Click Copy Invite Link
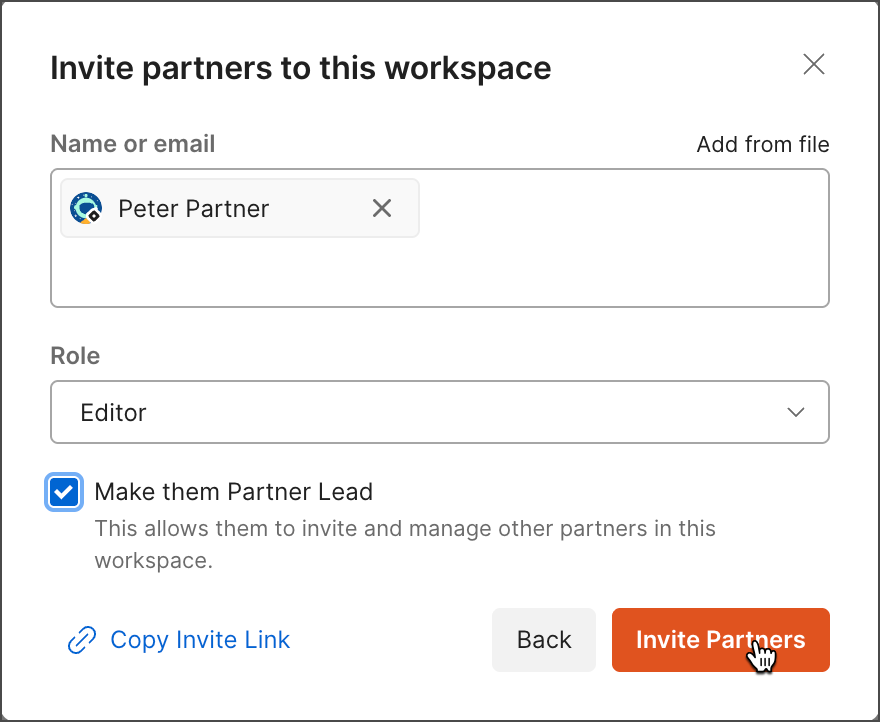Image resolution: width=880 pixels, height=722 pixels. pyautogui.click(x=200, y=640)
